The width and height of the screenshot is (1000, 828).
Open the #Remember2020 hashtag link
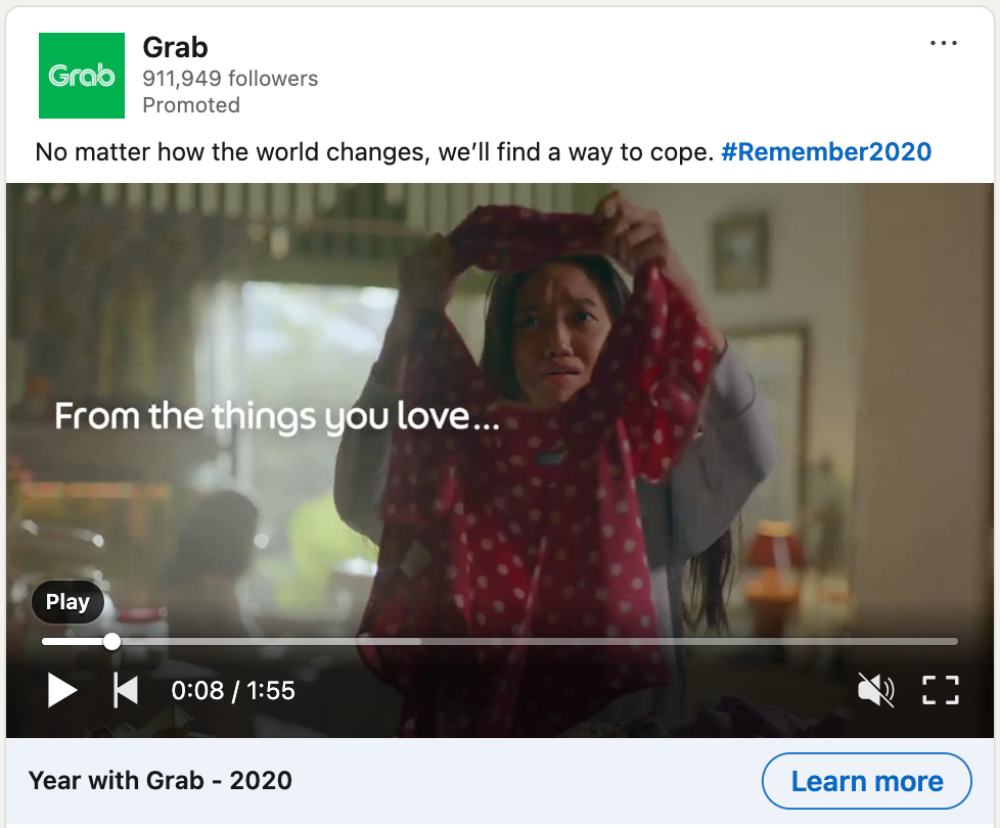click(x=825, y=152)
